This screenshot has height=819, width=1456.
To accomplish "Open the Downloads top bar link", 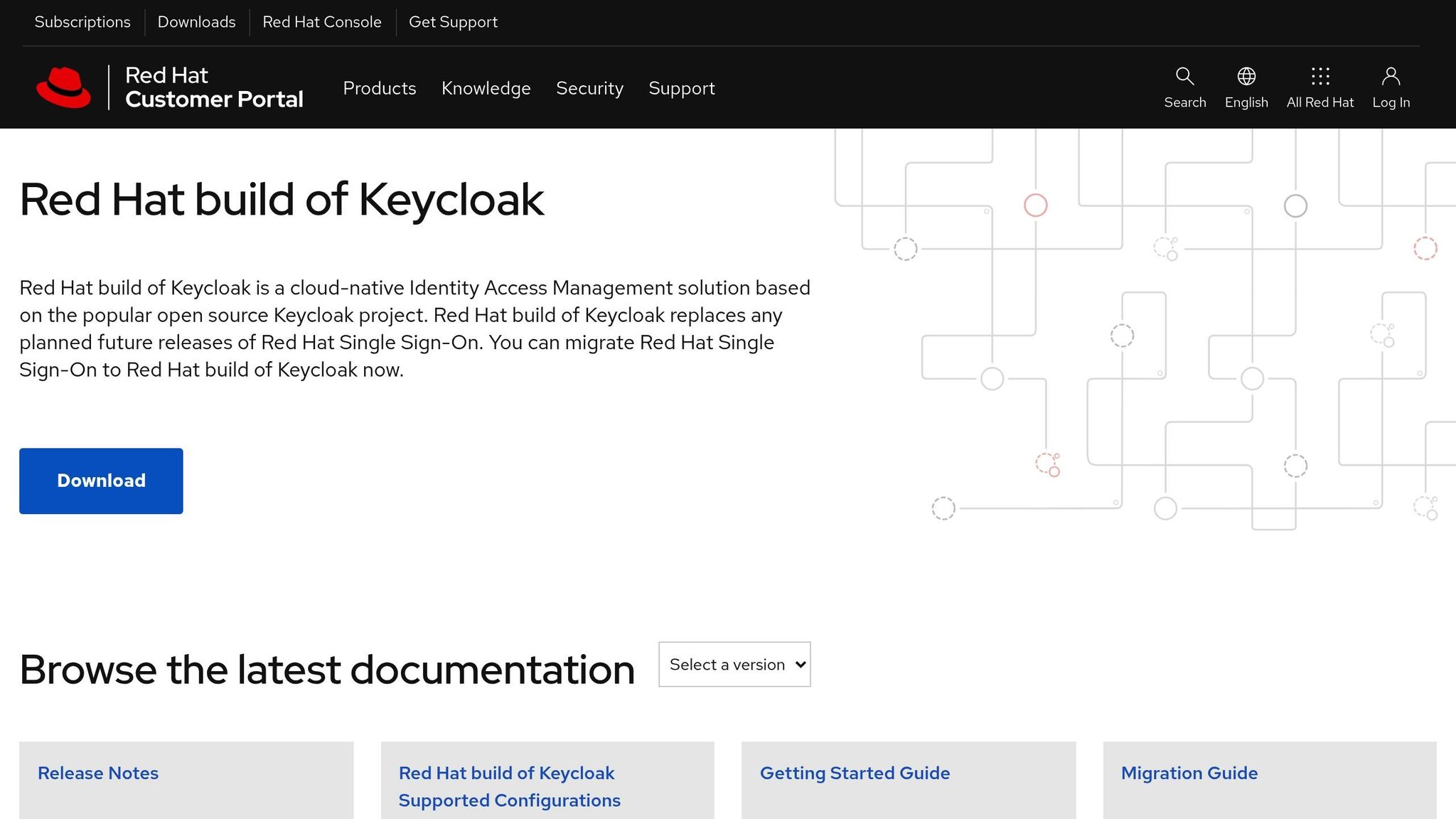I will (x=196, y=22).
